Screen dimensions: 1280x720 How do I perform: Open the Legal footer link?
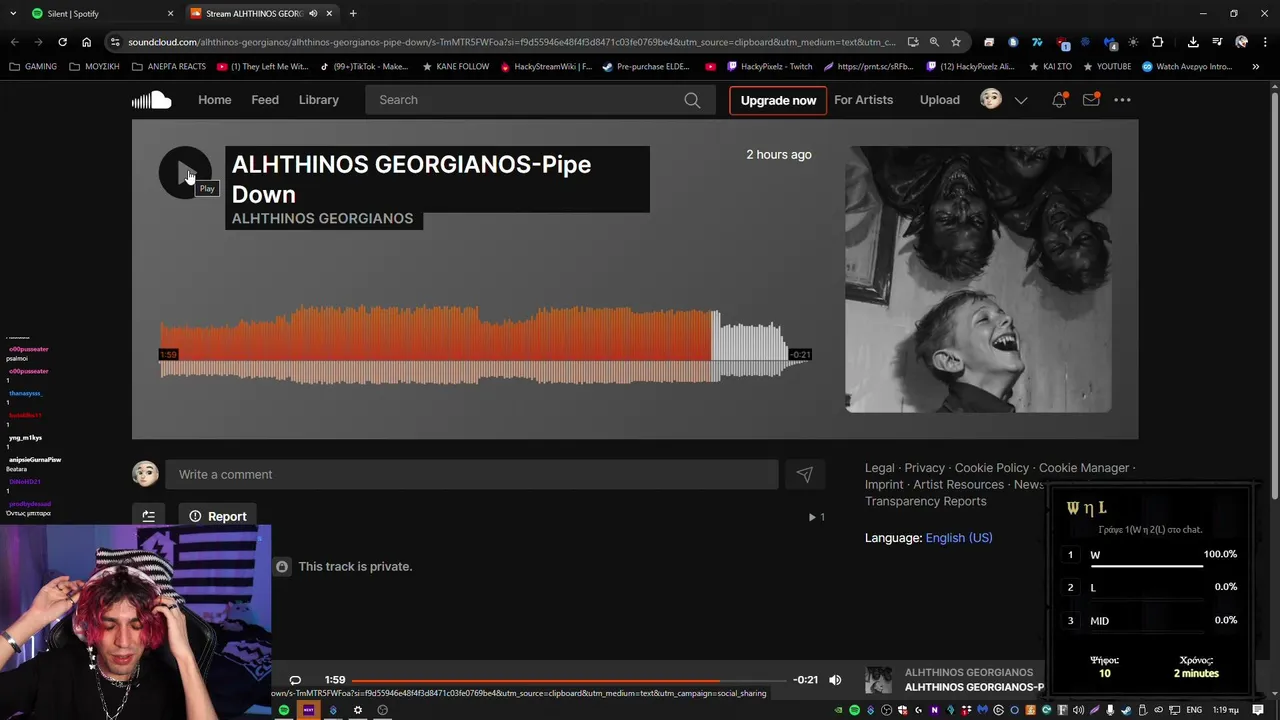880,468
